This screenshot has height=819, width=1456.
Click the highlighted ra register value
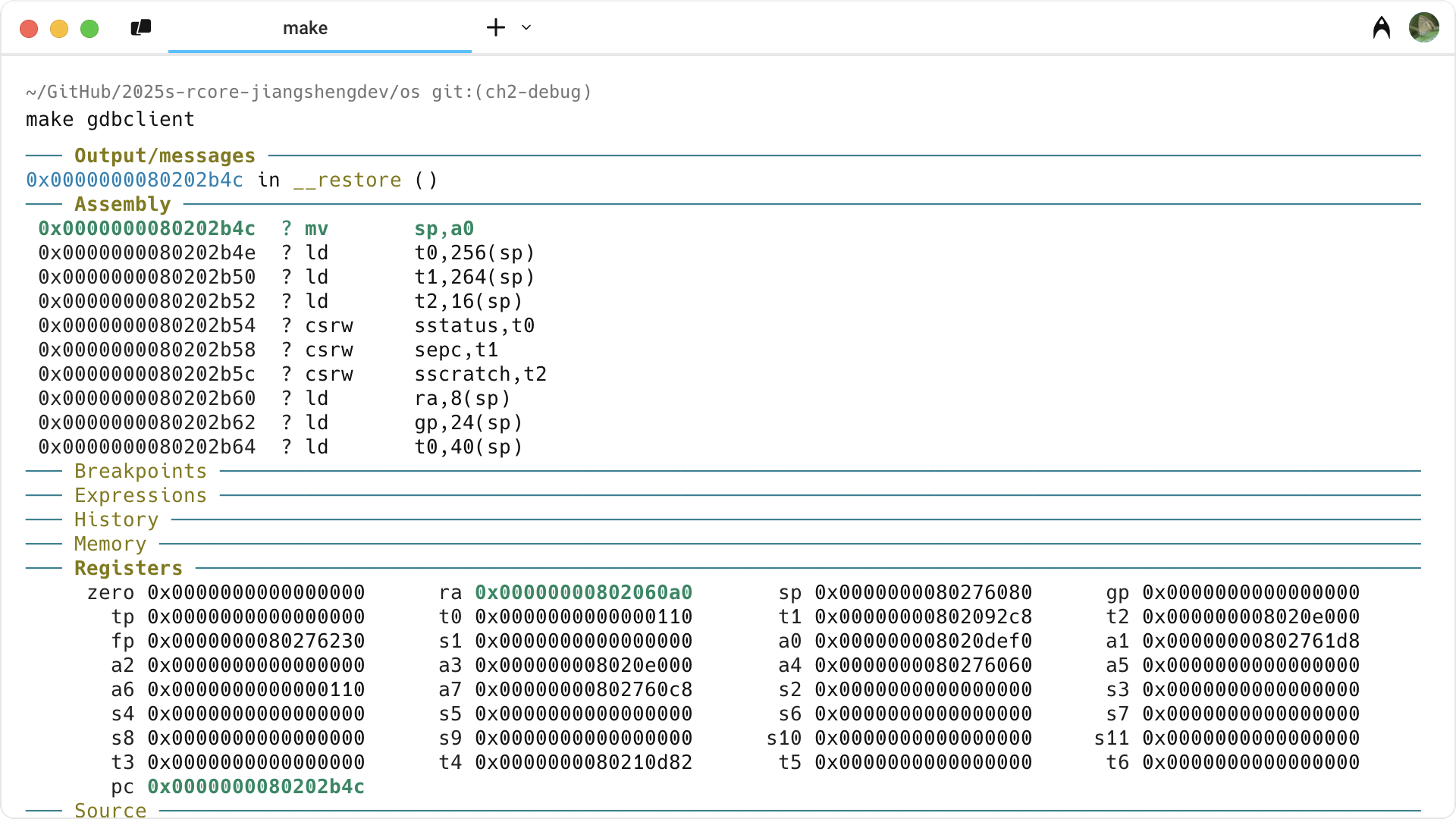[583, 592]
